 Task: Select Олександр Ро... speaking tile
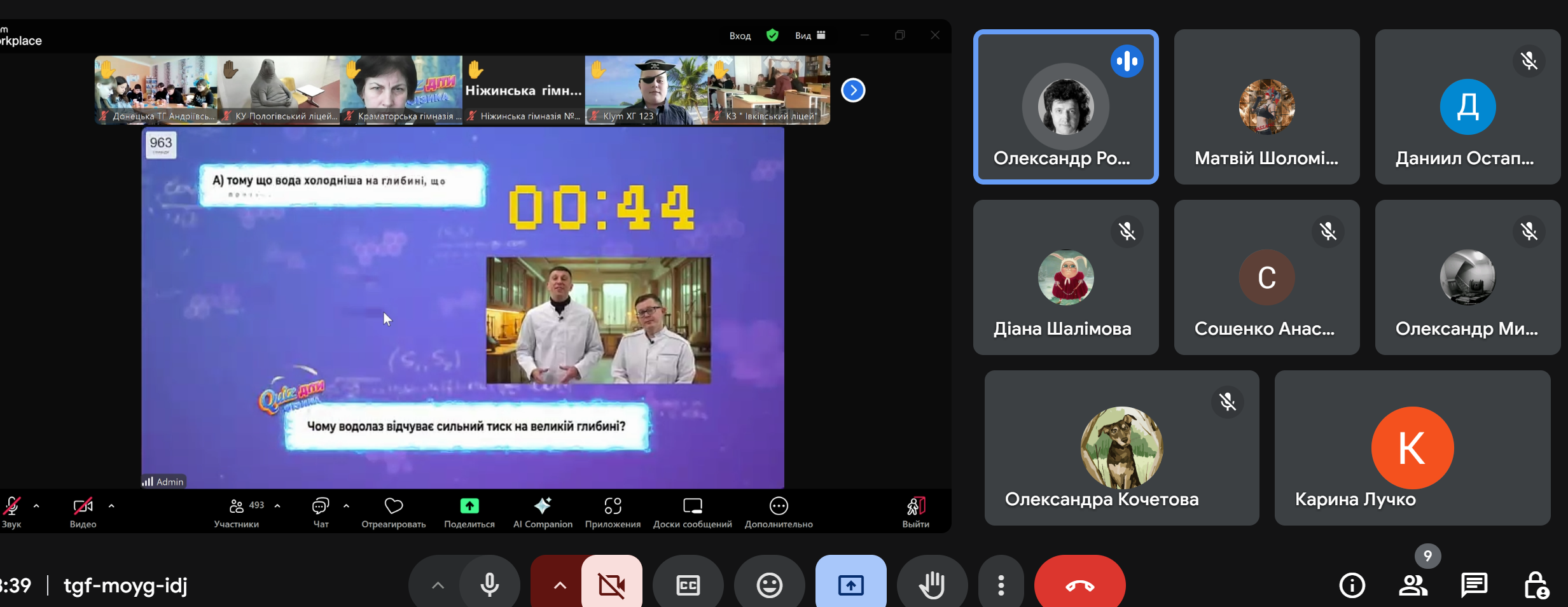click(x=1065, y=107)
